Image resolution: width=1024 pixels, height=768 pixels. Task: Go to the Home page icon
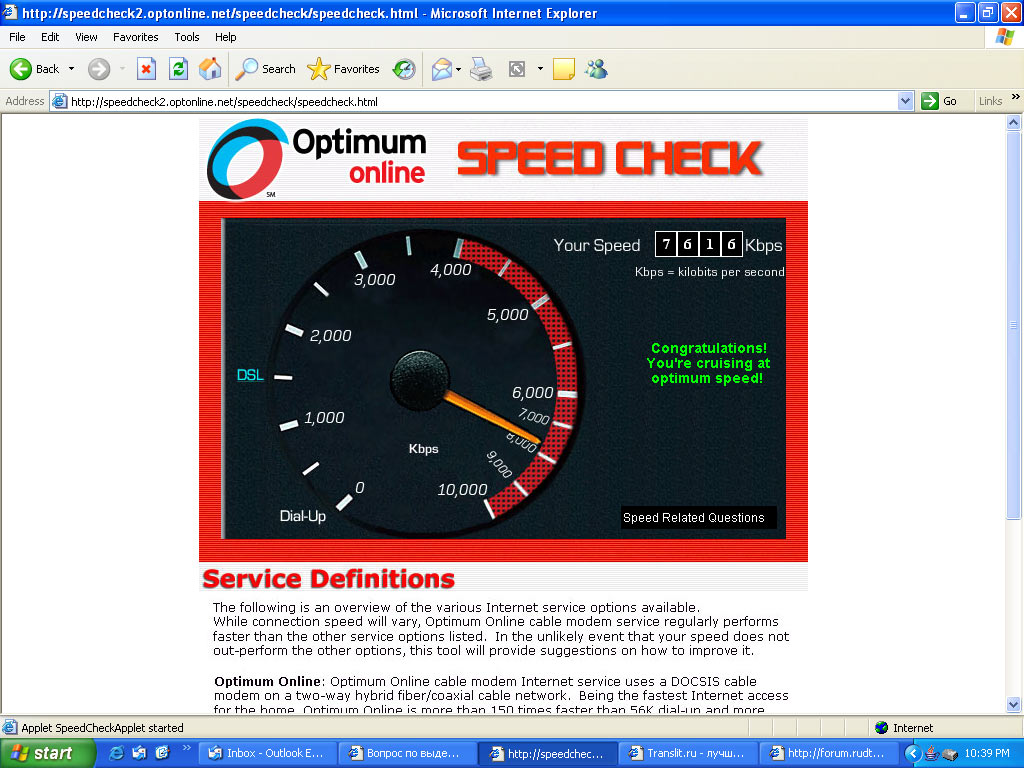click(210, 69)
